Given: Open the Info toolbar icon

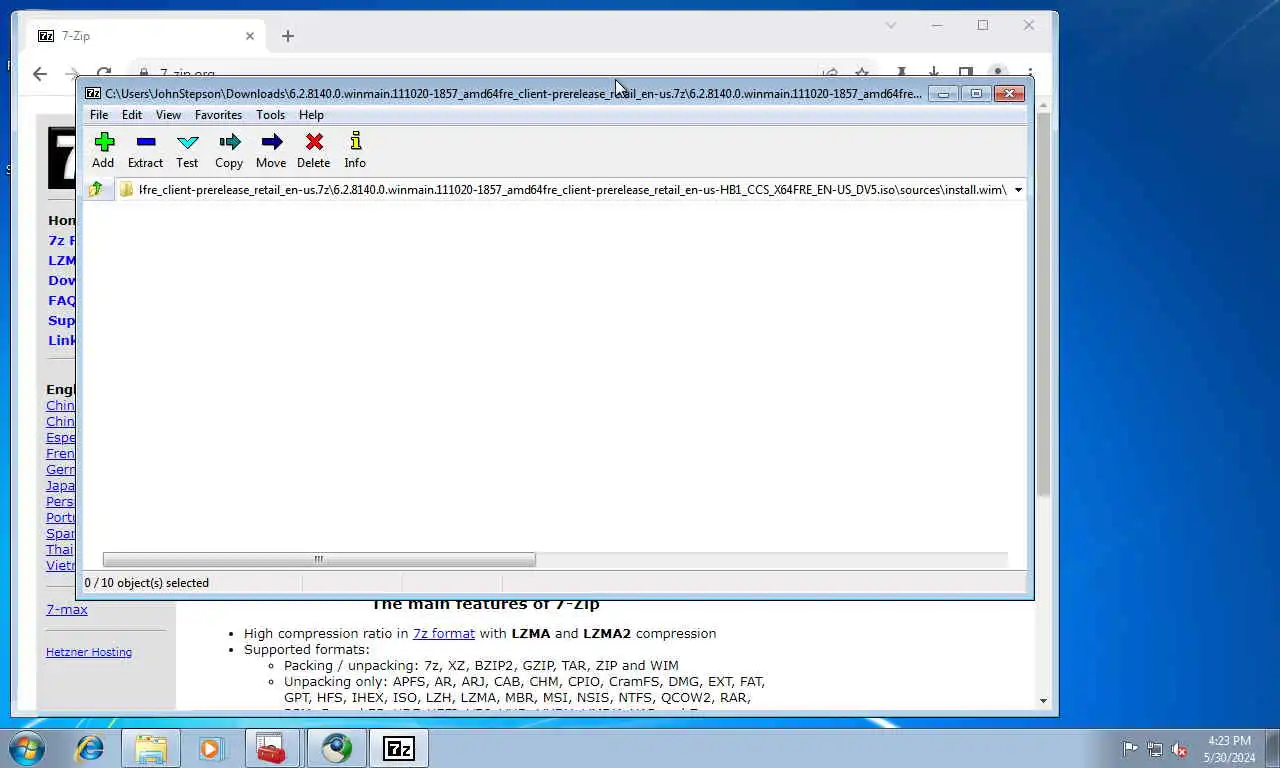Looking at the screenshot, I should (355, 142).
